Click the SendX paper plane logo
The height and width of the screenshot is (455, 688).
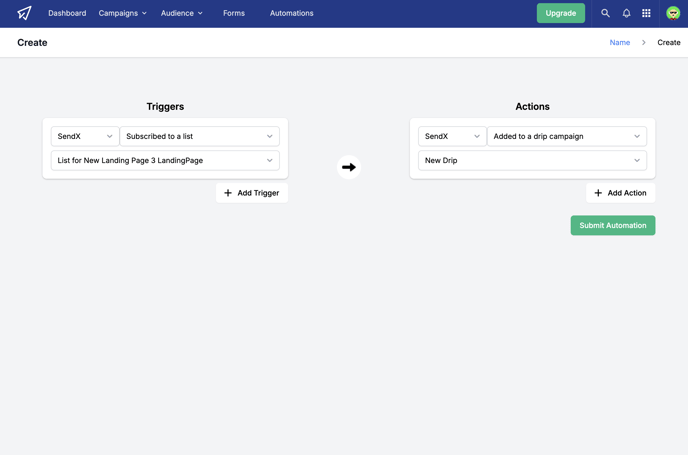click(x=24, y=13)
